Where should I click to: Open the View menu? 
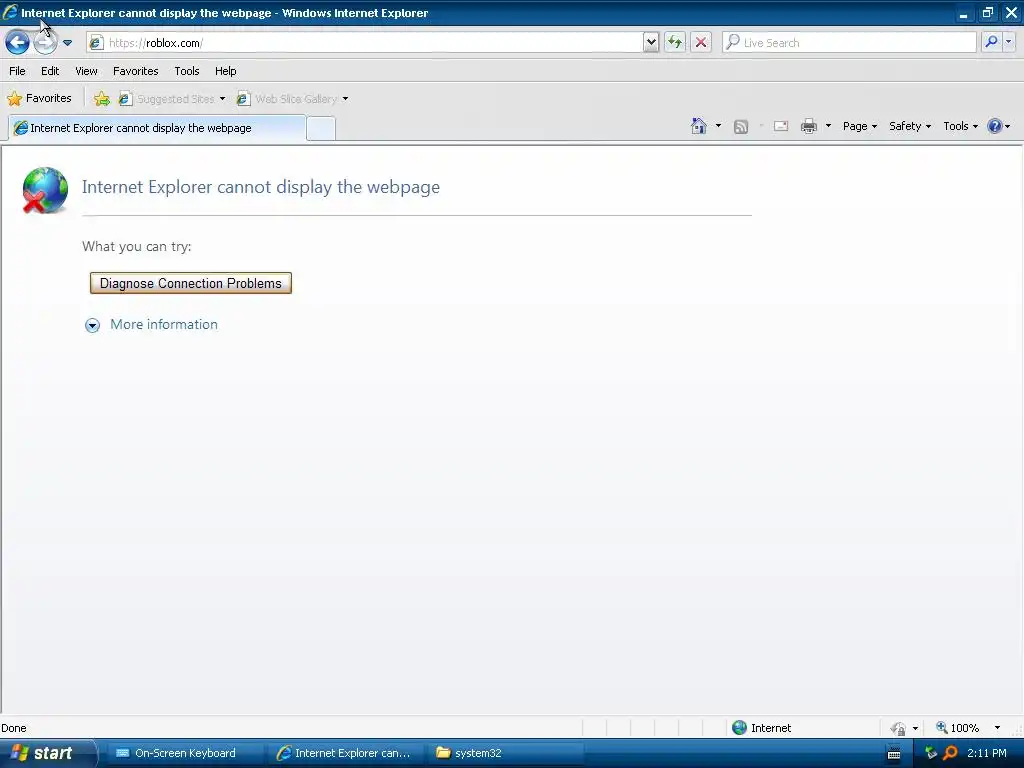point(86,71)
